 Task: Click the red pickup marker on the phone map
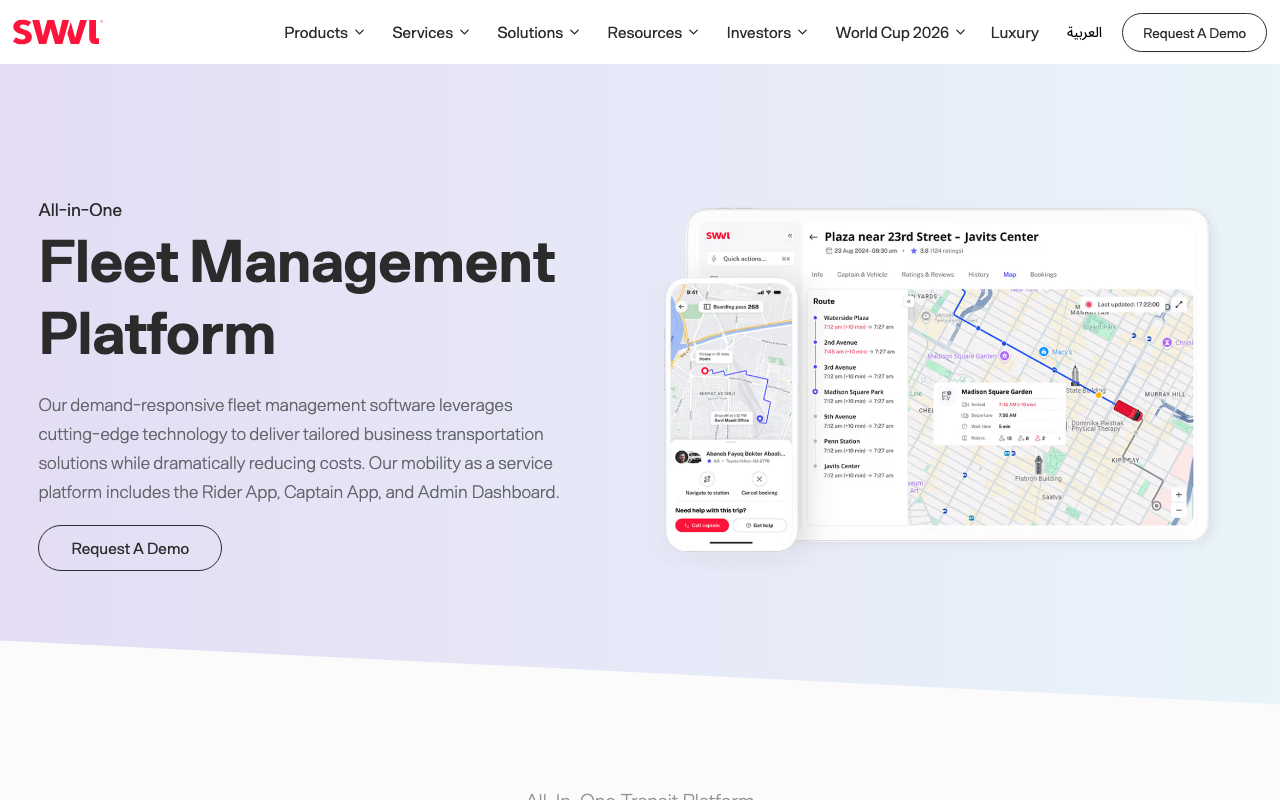click(x=705, y=371)
